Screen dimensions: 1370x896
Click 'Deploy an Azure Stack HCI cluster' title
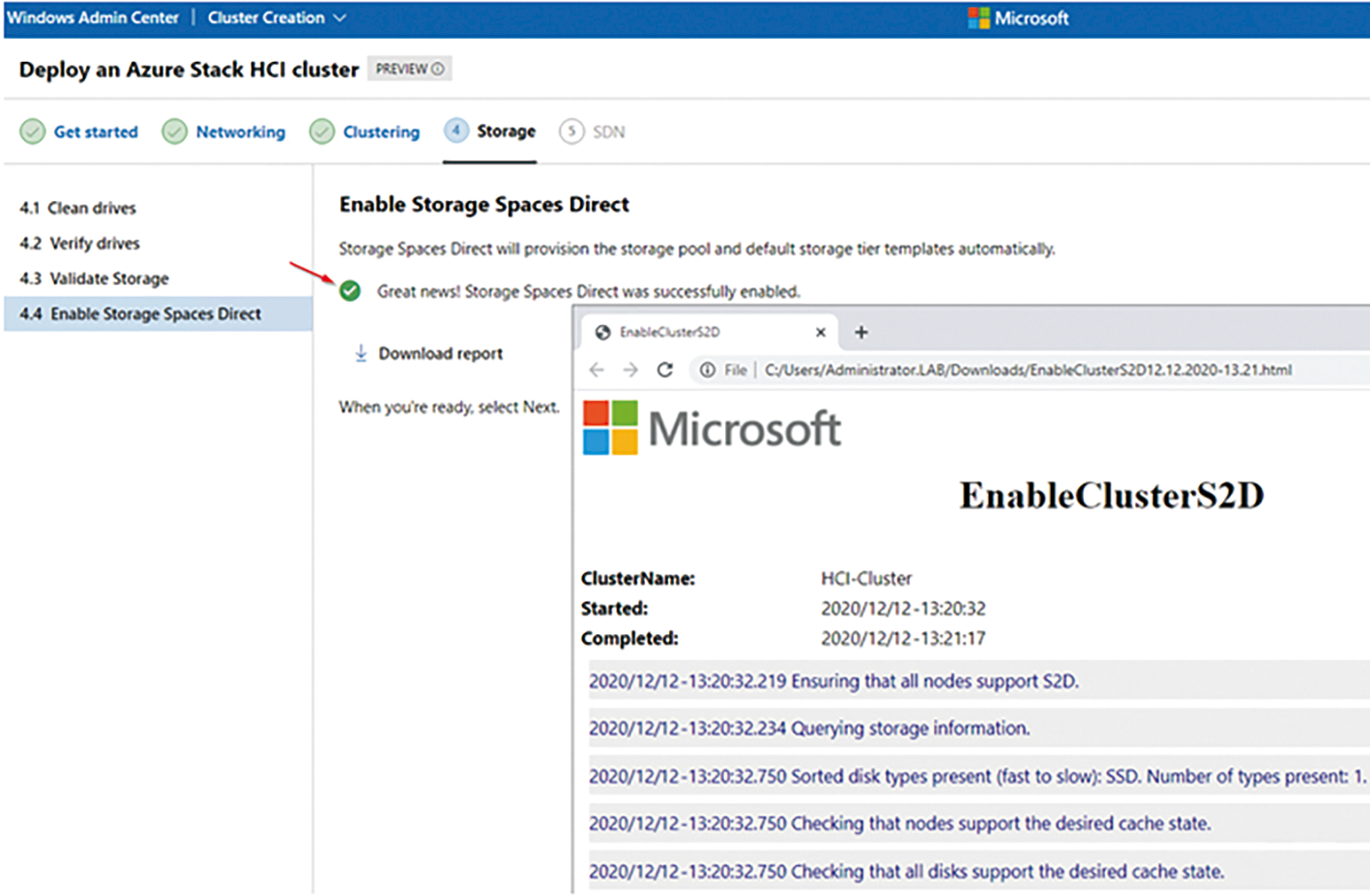189,70
